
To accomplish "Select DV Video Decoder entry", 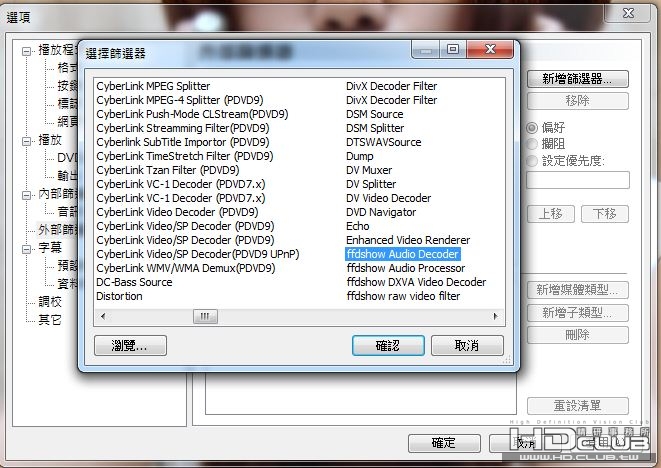I will pos(388,198).
